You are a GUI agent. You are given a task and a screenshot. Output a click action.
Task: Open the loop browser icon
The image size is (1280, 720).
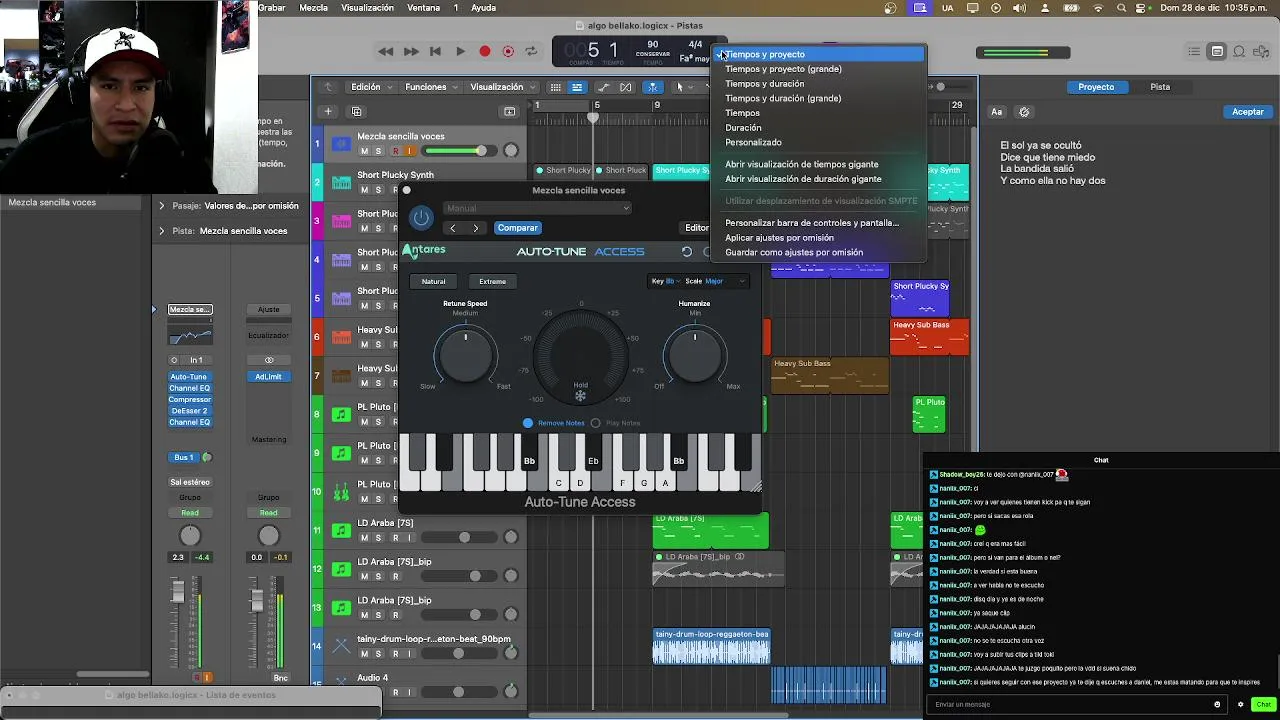(1239, 51)
